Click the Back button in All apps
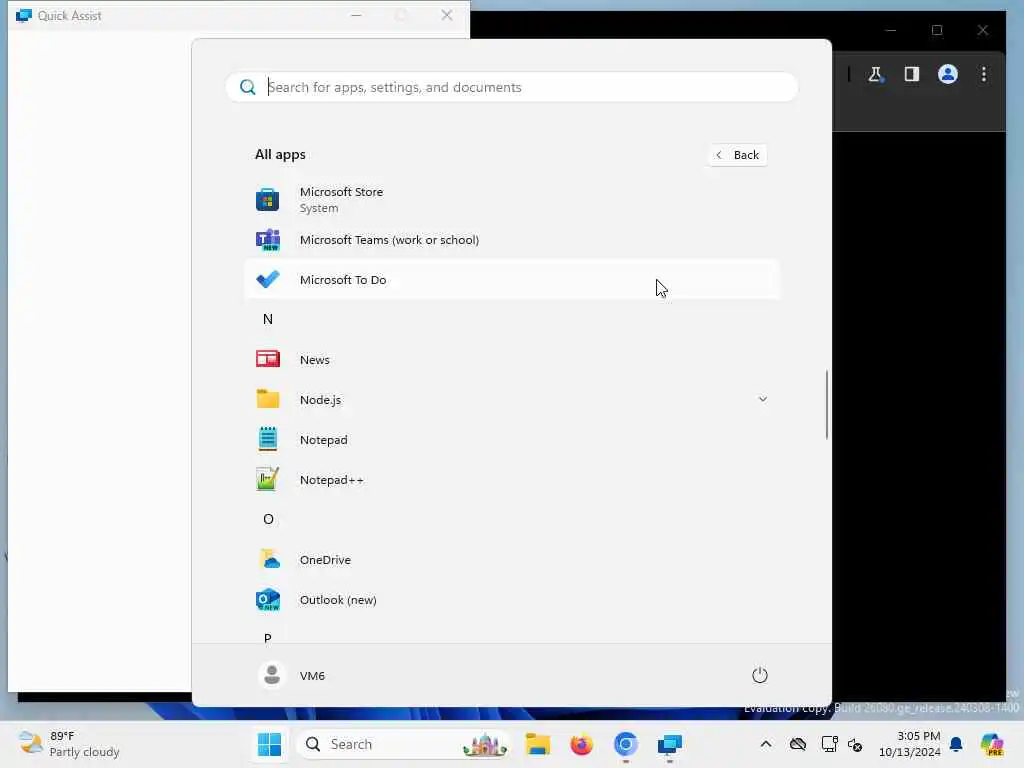Screen dimensions: 1024x768 738,155
